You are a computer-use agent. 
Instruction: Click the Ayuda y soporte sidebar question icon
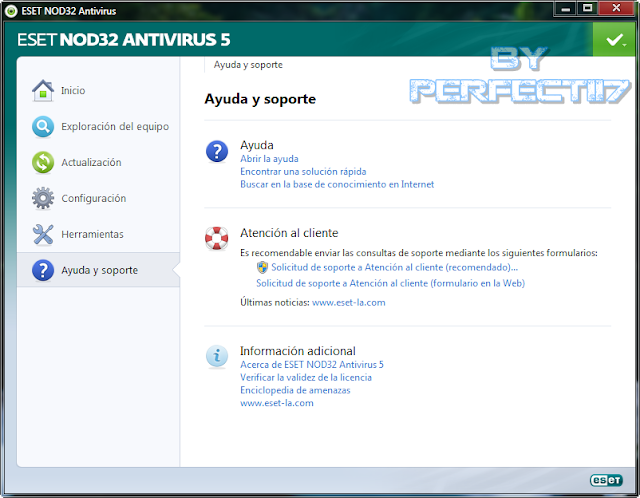(43, 270)
